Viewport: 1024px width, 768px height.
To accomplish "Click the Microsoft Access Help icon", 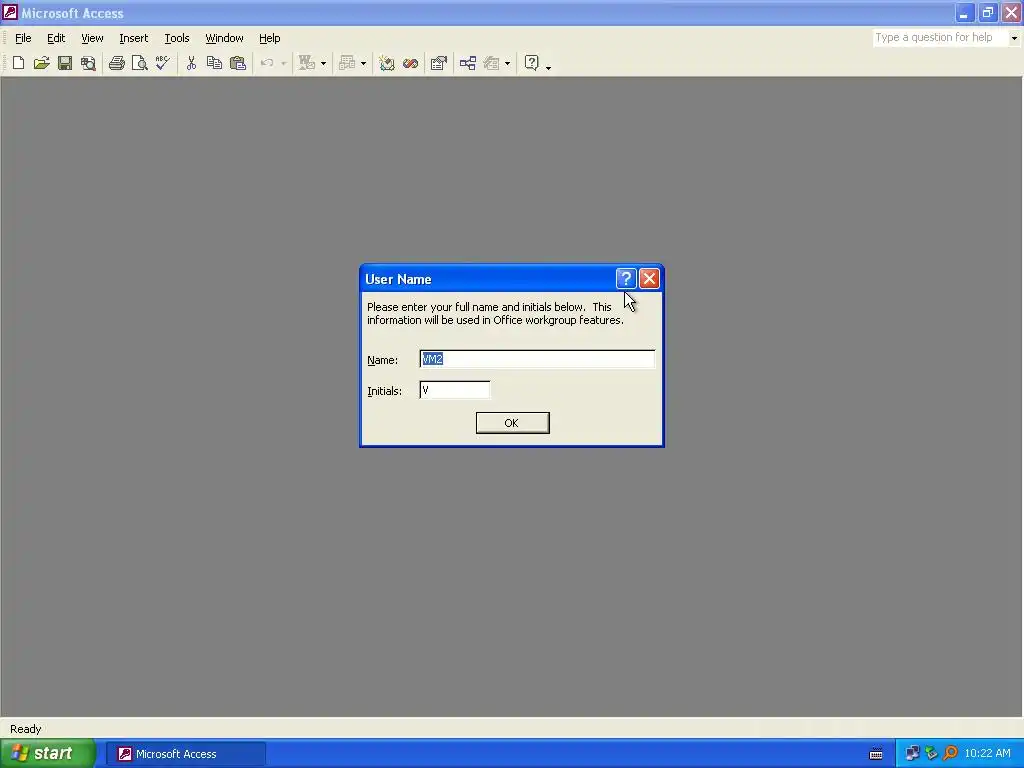I will (532, 63).
